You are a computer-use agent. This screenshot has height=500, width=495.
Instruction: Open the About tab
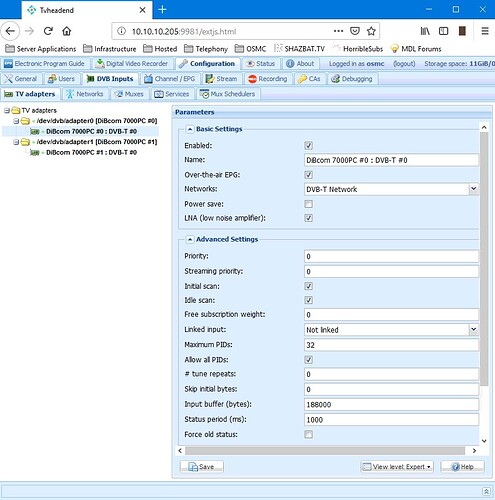(300, 64)
